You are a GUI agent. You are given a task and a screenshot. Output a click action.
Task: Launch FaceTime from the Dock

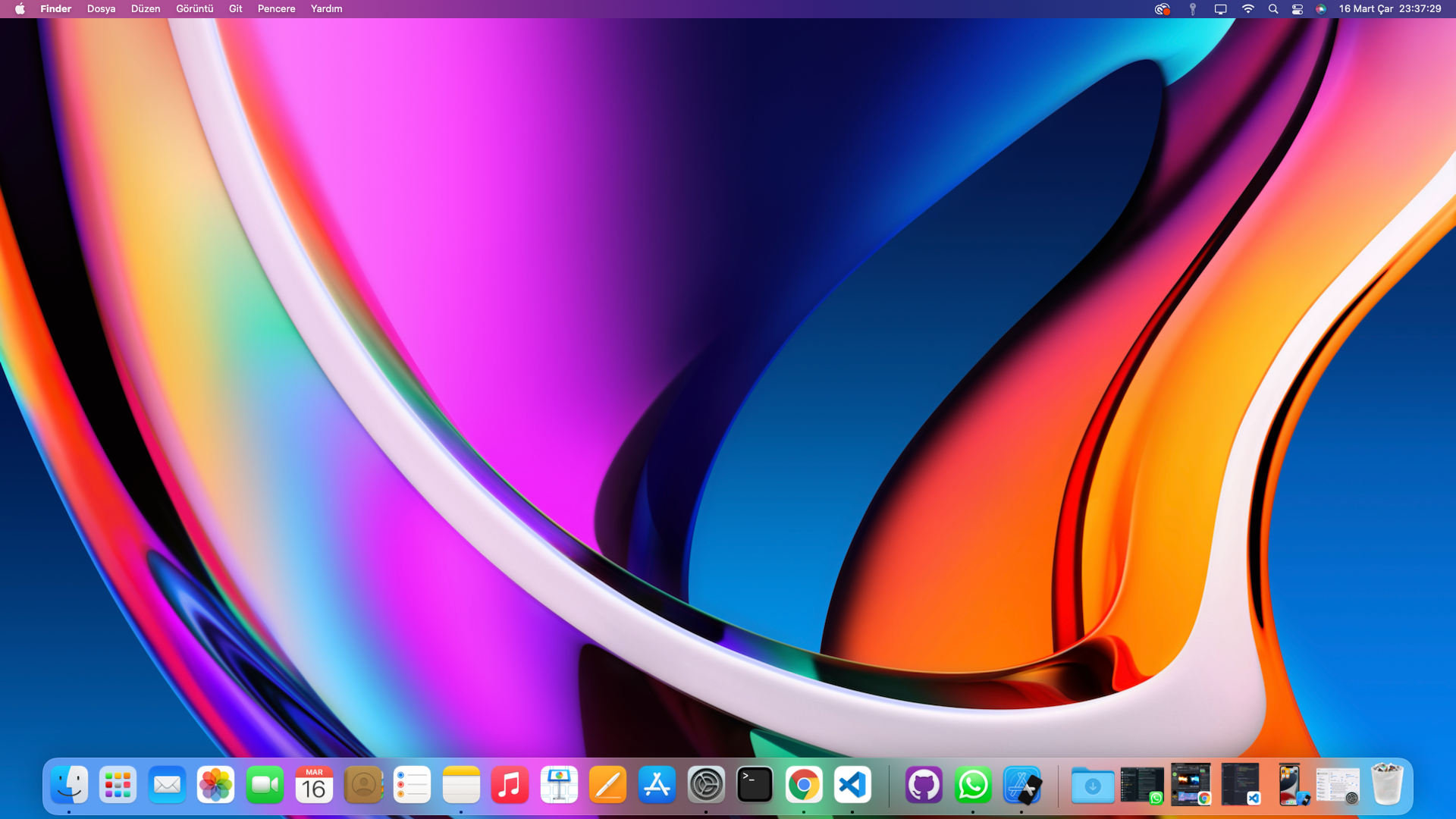click(x=265, y=785)
